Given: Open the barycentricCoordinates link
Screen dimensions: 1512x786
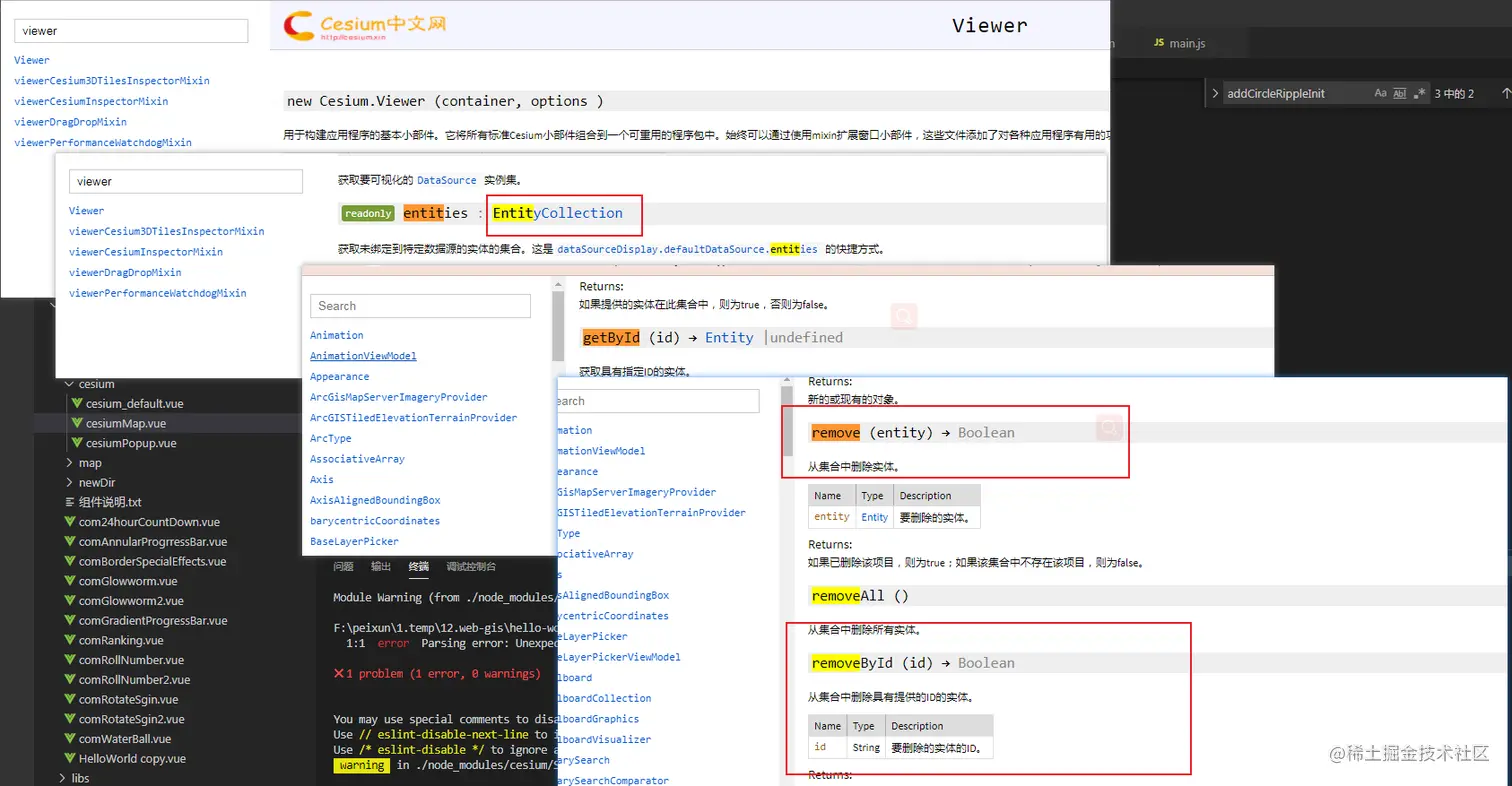Looking at the screenshot, I should tap(375, 521).
